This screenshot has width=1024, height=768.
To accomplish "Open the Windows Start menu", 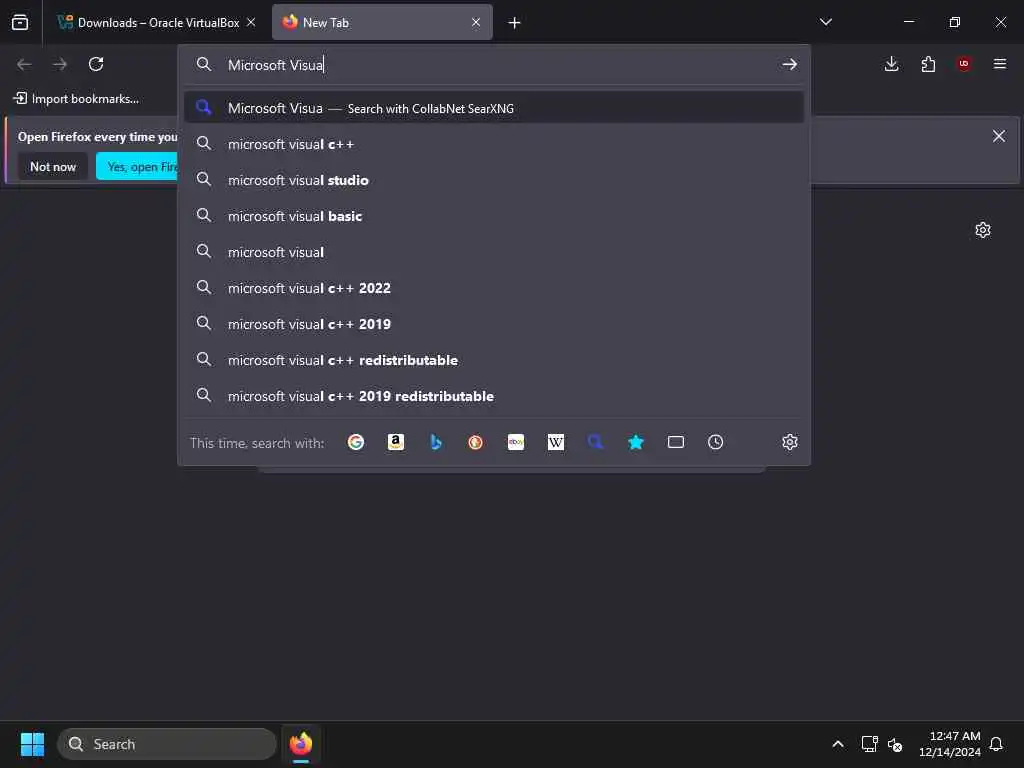I will click(x=32, y=744).
